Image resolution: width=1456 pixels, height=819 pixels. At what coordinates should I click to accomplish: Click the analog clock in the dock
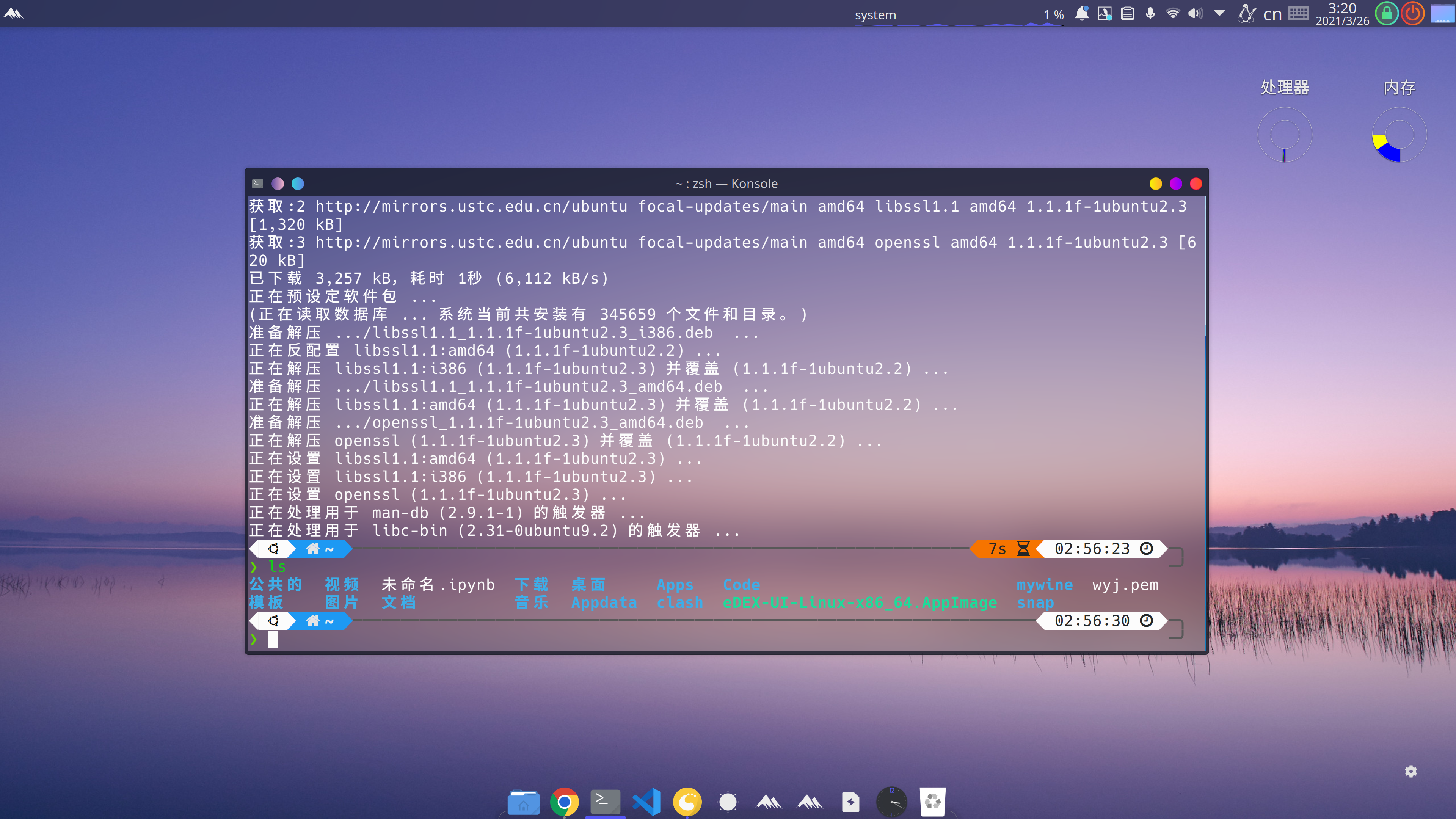892,802
